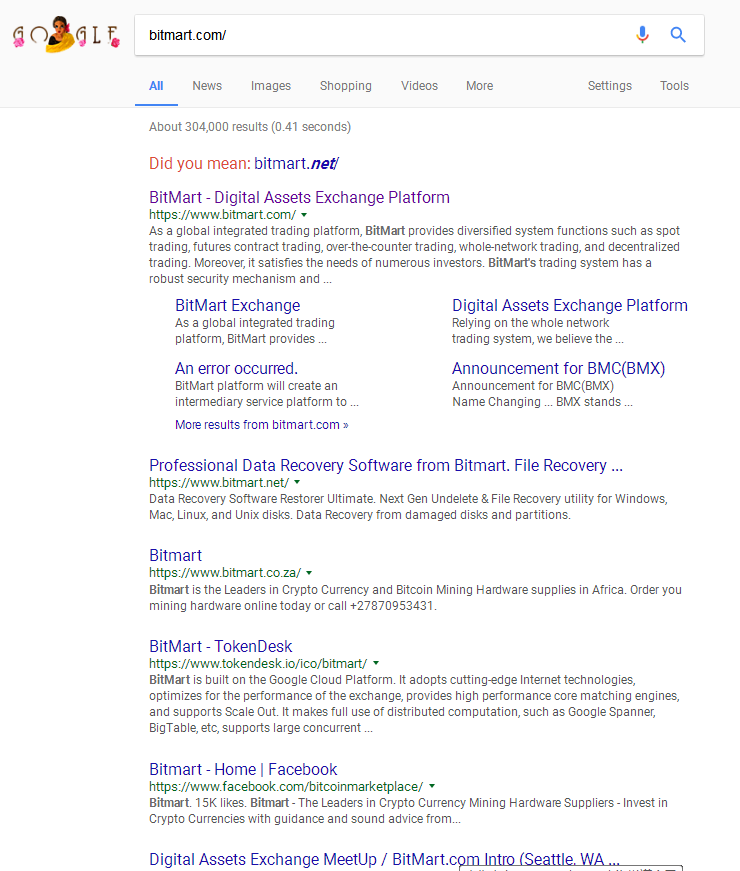The height and width of the screenshot is (871, 740).
Task: Open BitMart - TokenDesk result
Action: coord(221,647)
